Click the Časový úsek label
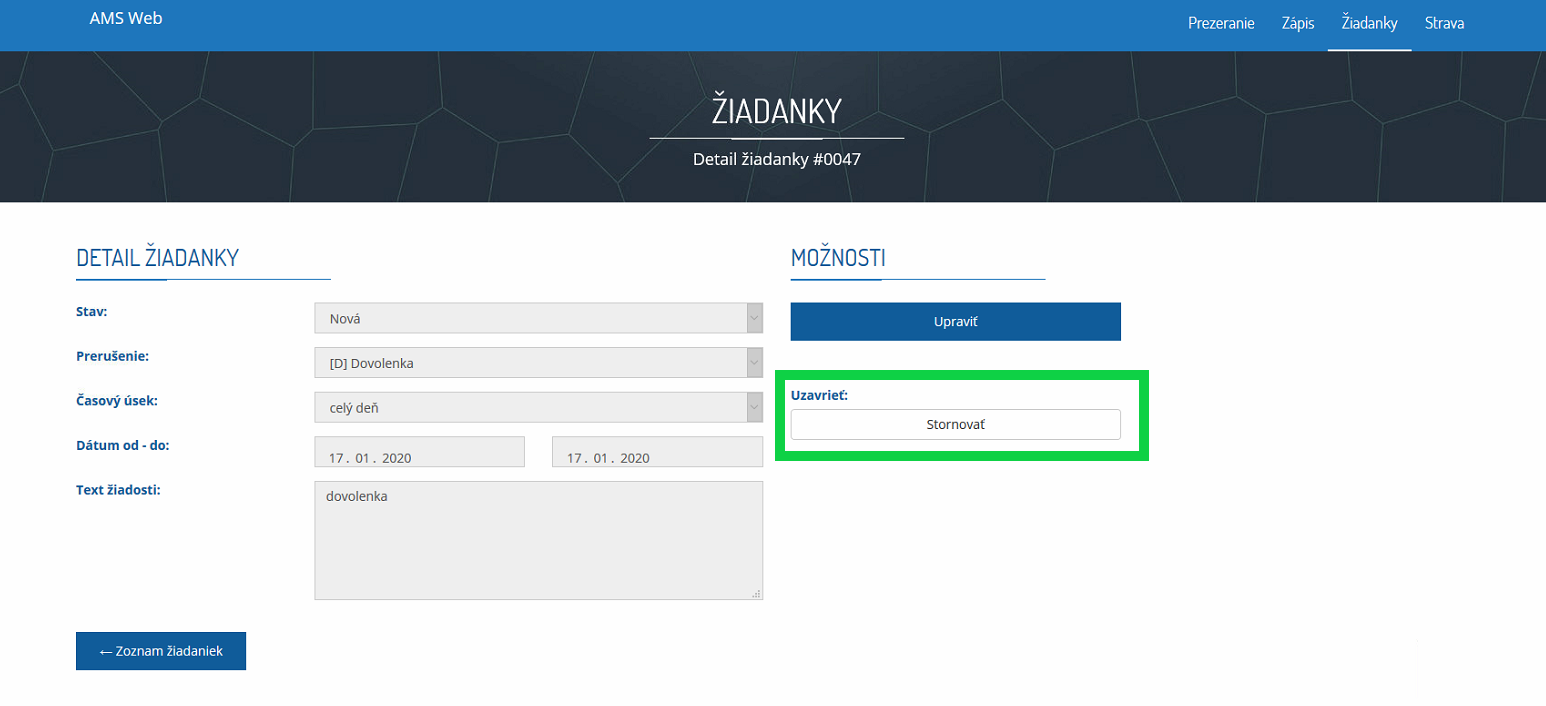 point(117,401)
